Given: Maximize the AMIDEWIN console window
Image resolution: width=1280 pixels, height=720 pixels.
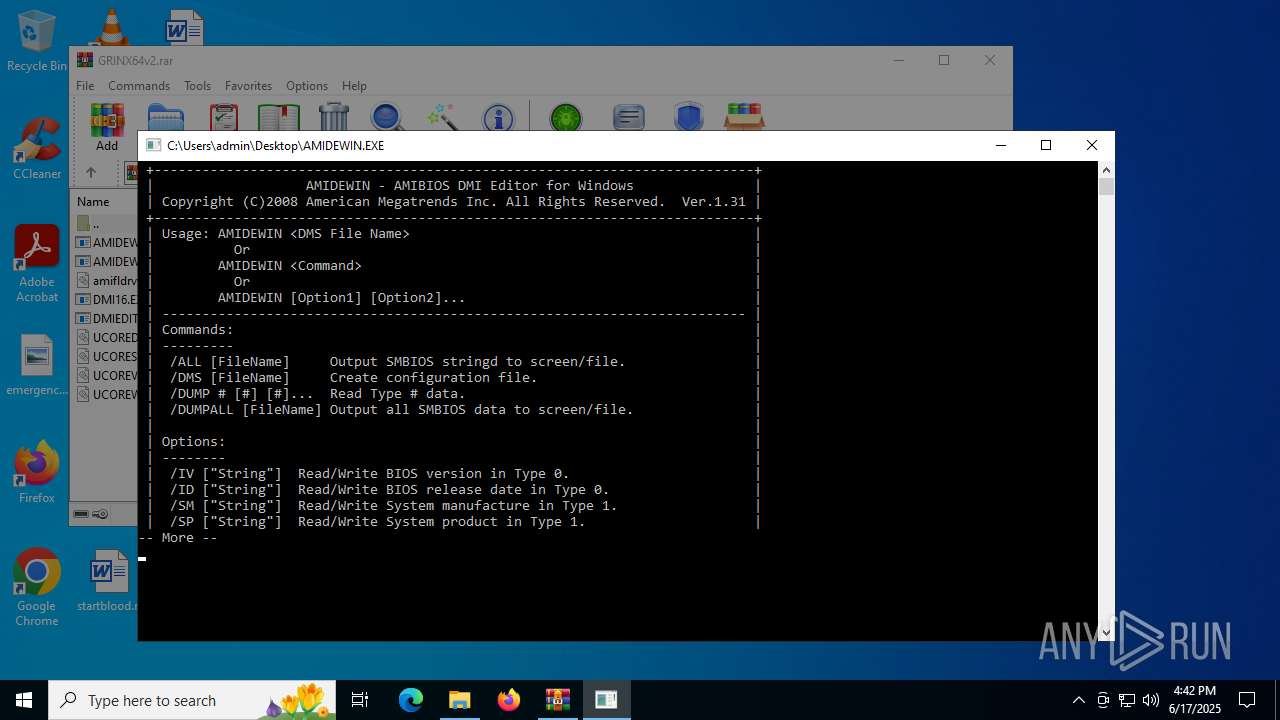Looking at the screenshot, I should [x=1046, y=145].
